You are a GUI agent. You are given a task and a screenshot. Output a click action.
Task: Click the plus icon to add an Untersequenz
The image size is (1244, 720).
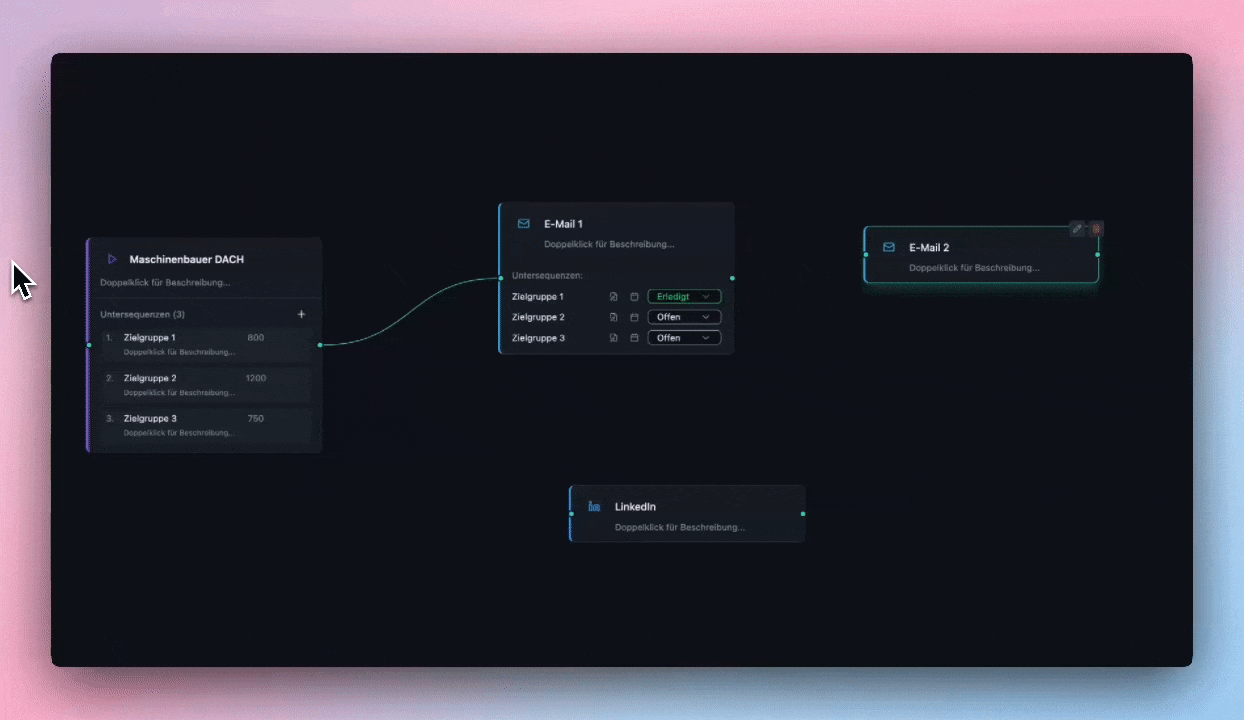302,314
